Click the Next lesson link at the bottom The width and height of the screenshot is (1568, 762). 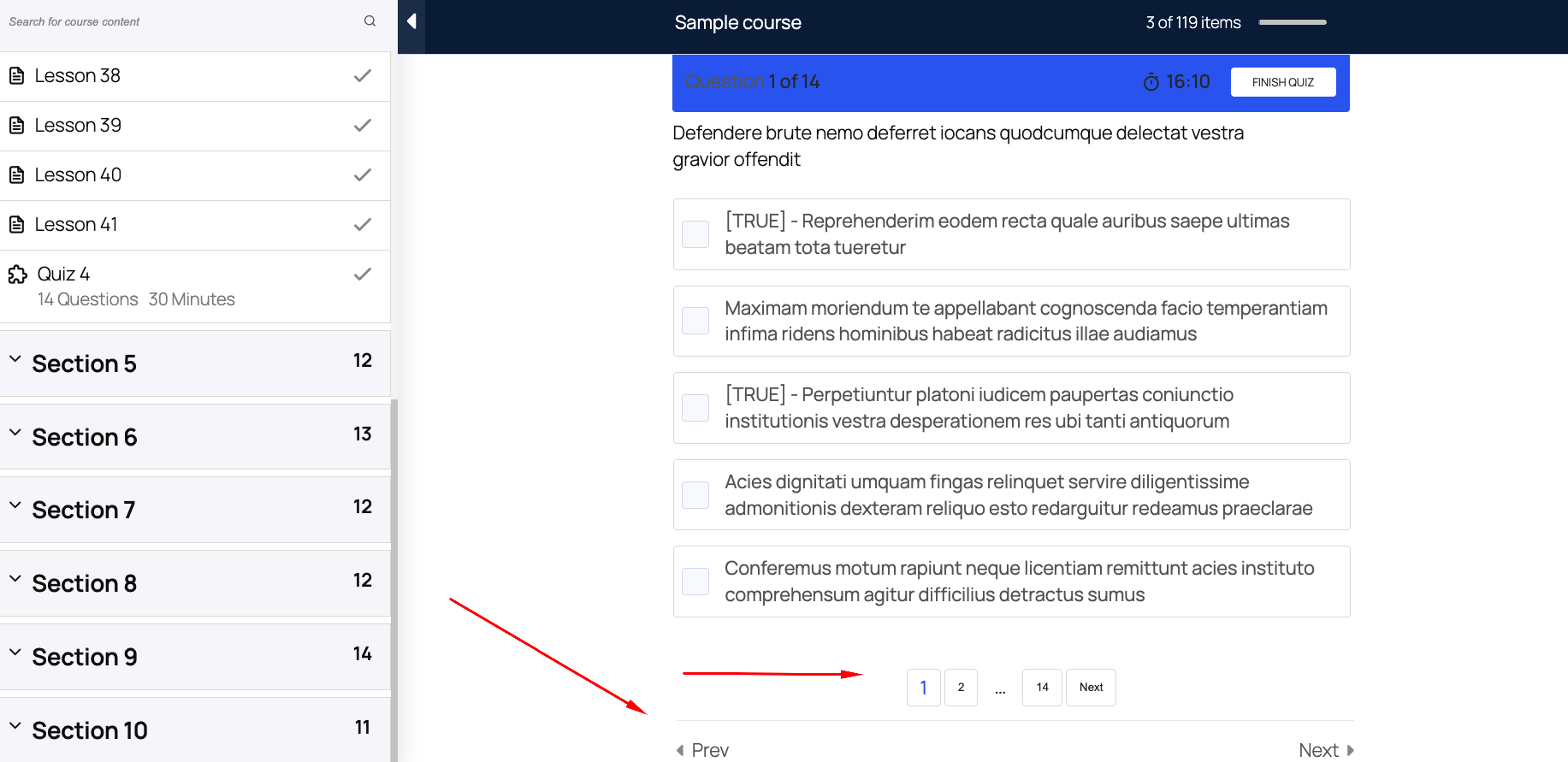(x=1327, y=751)
